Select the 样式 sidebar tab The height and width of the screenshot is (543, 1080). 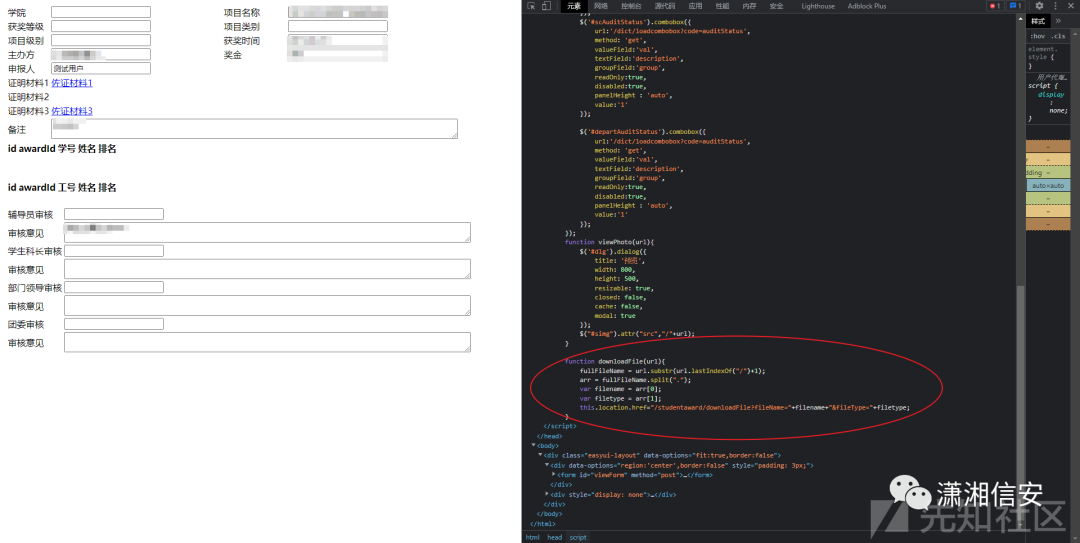[1038, 21]
